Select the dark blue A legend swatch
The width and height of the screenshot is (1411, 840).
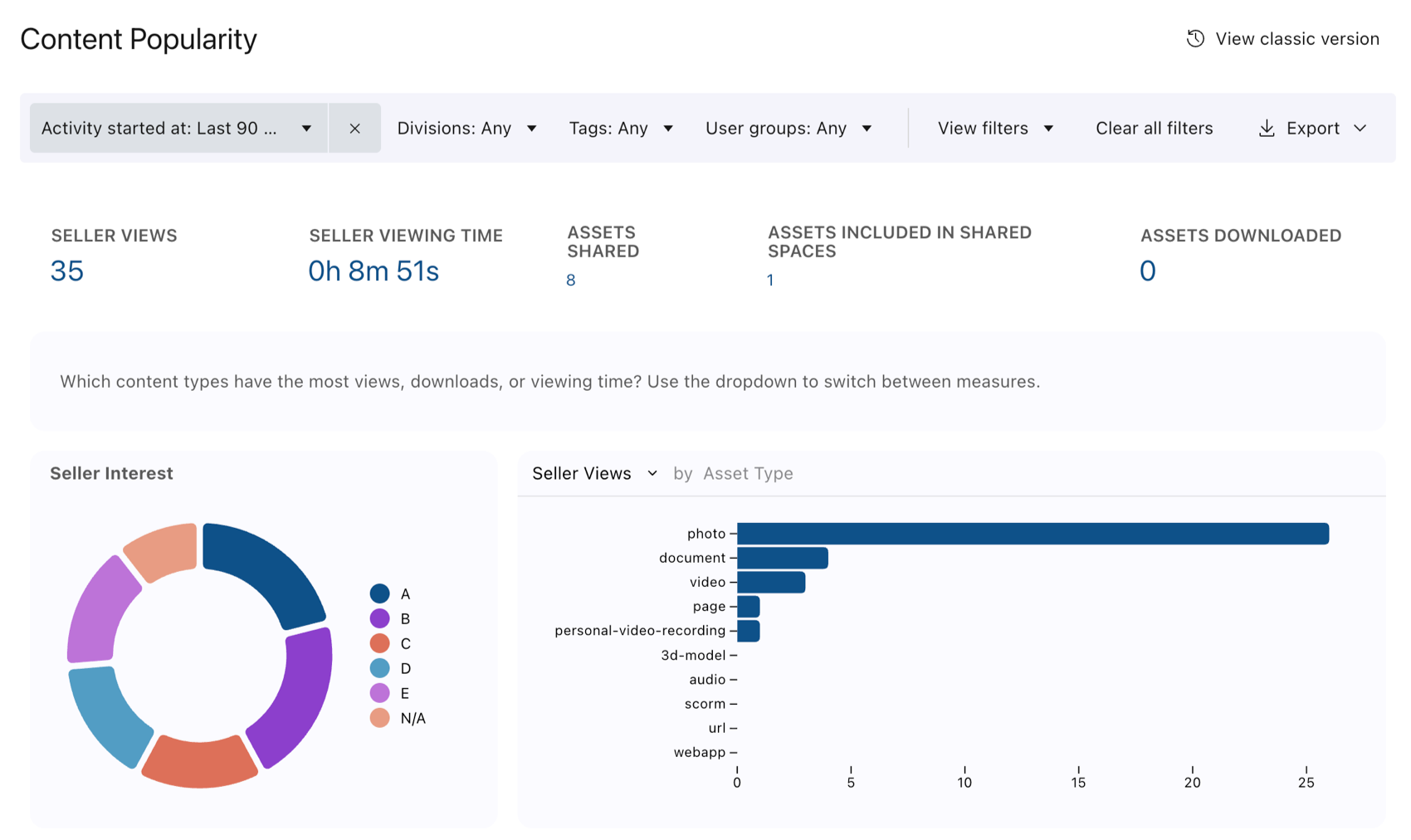coord(379,593)
